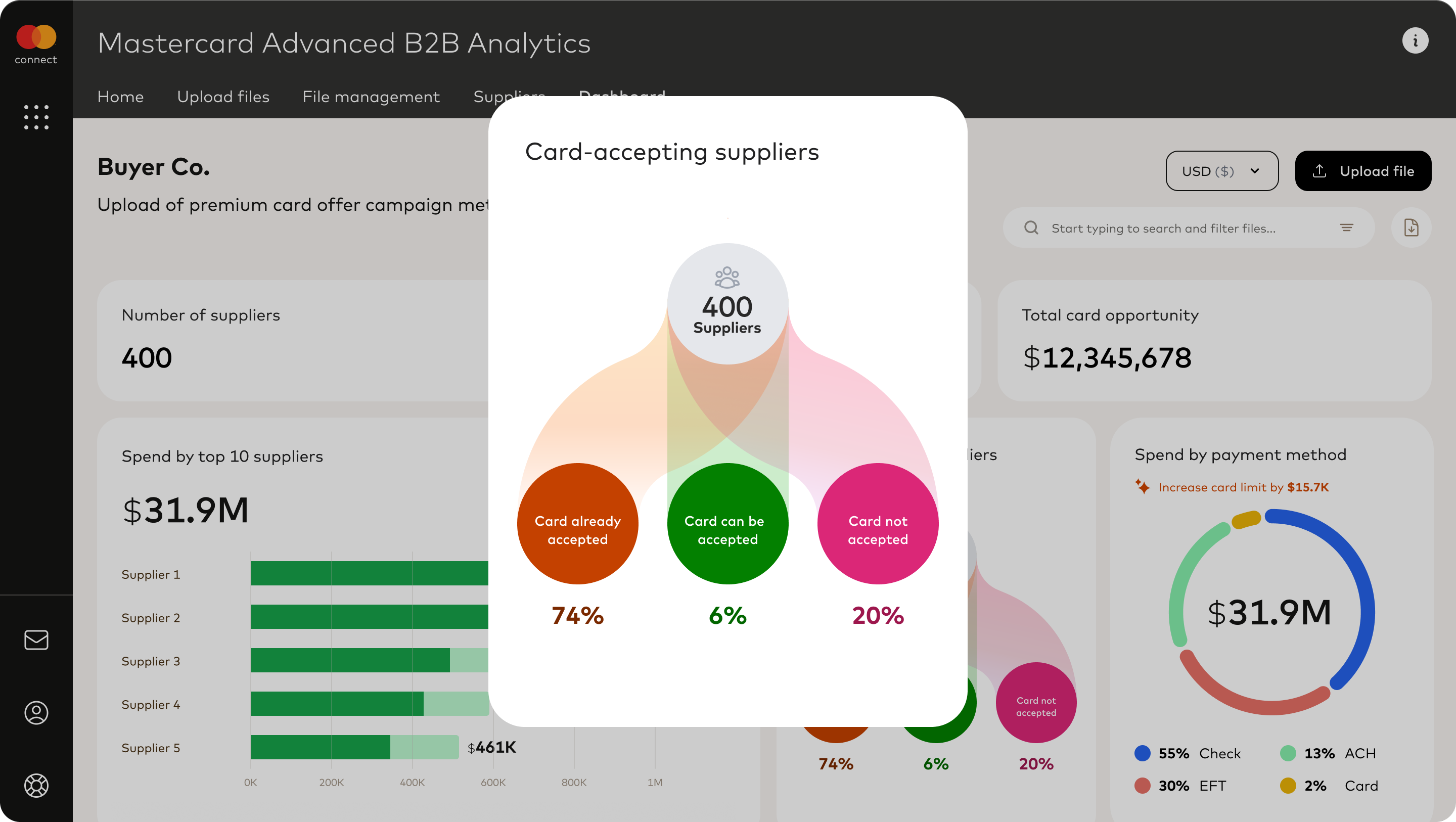Open the filter lines icon in search bar
The width and height of the screenshot is (1456, 822).
pos(1346,228)
